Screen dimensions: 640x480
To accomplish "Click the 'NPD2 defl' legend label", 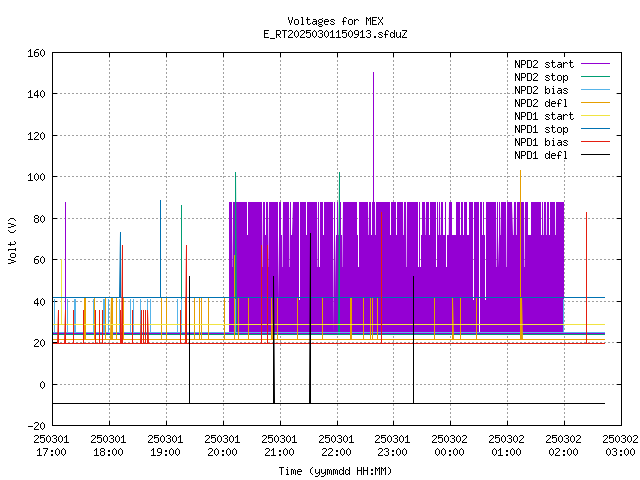I will tap(541, 103).
